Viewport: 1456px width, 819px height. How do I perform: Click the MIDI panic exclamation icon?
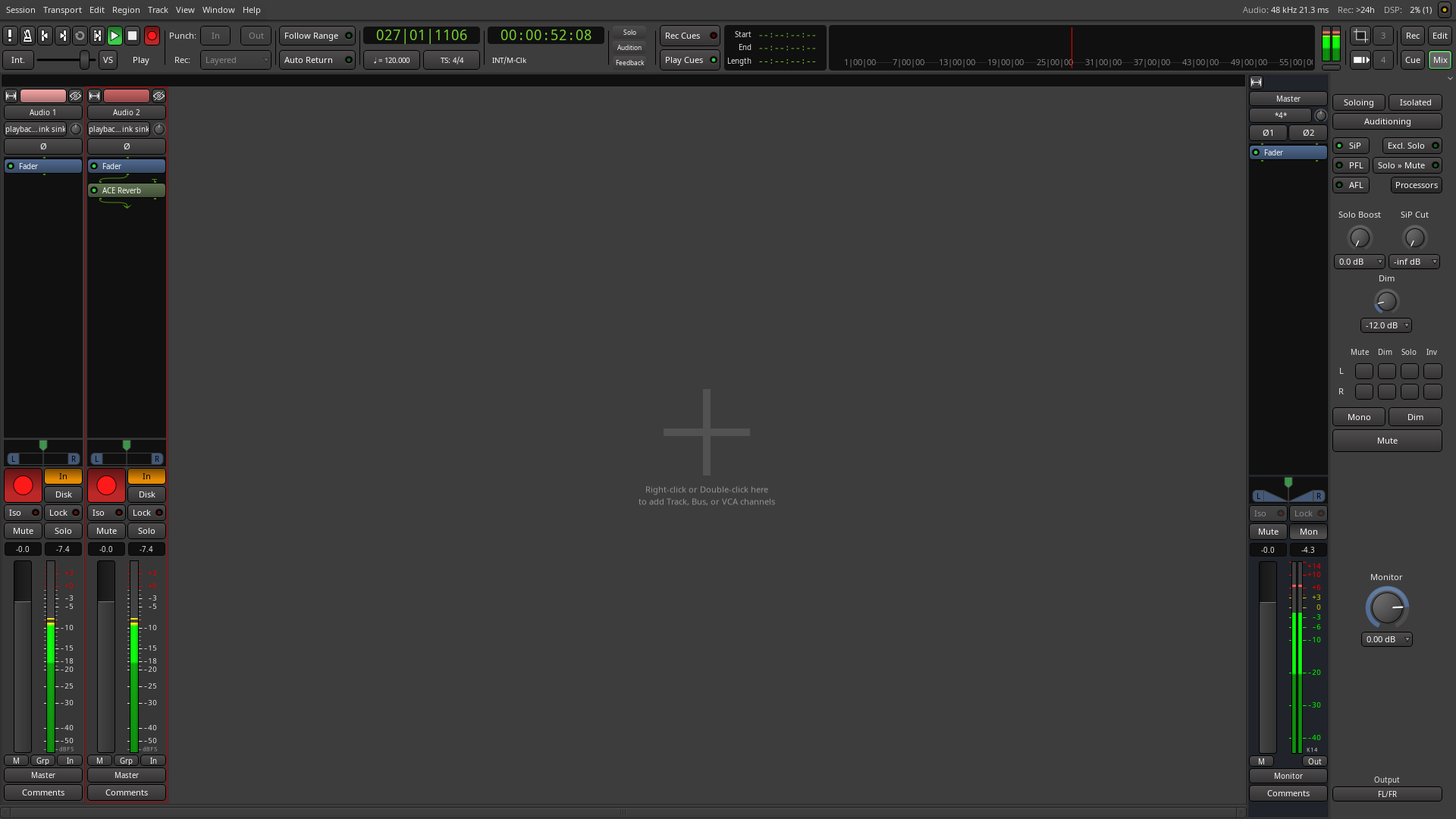[10, 36]
